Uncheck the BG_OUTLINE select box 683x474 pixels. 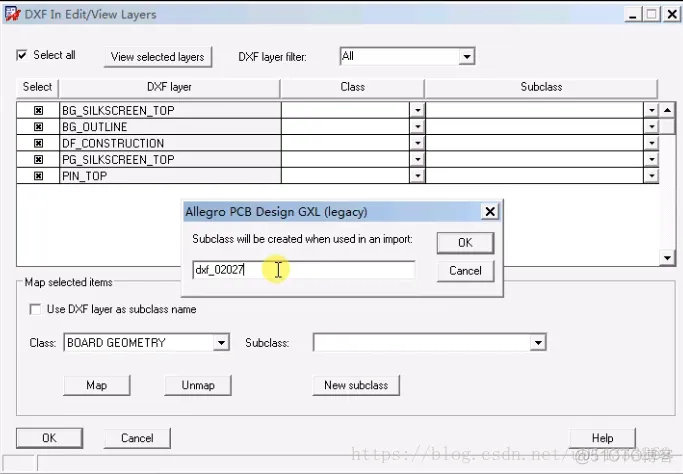click(38, 127)
